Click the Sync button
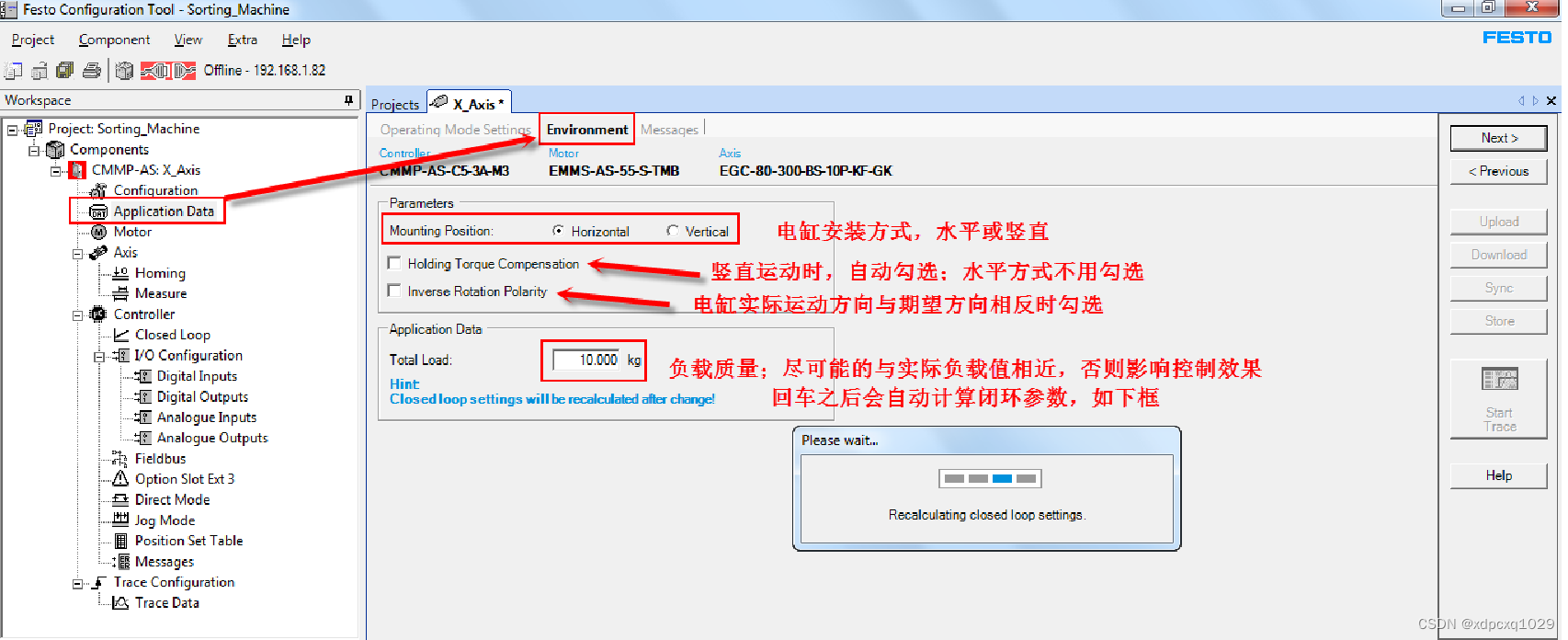The height and width of the screenshot is (640, 1568). (x=1499, y=288)
